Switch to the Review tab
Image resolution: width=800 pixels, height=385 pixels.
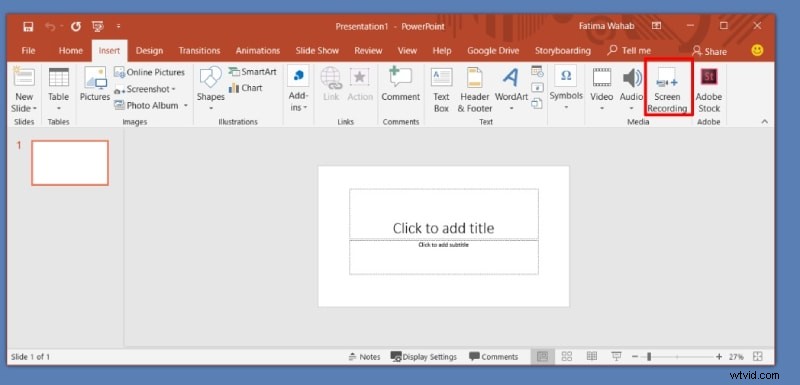coord(368,50)
